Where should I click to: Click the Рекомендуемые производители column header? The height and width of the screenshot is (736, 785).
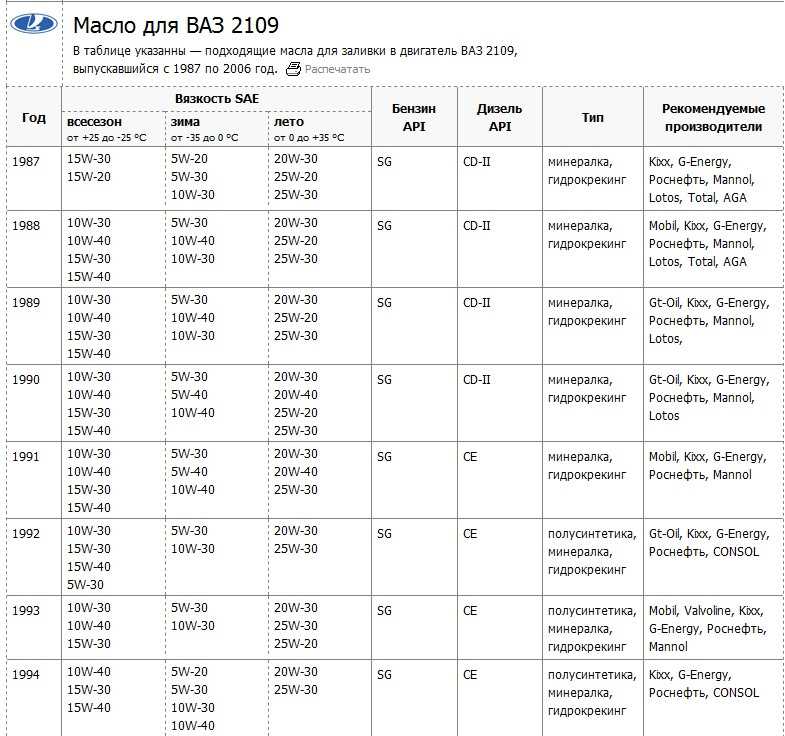(x=713, y=117)
